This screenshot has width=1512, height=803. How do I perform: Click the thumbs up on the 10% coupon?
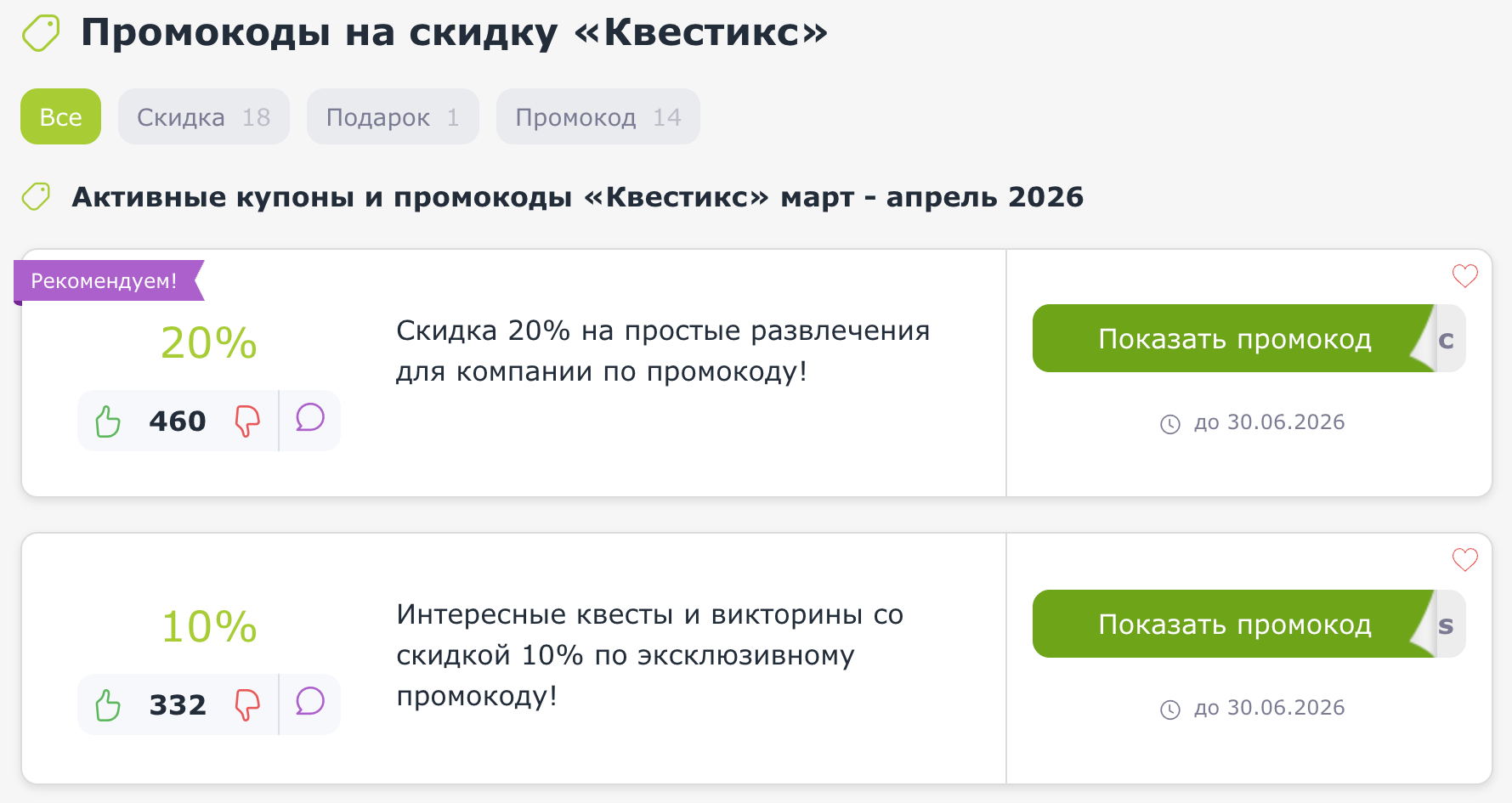107,704
